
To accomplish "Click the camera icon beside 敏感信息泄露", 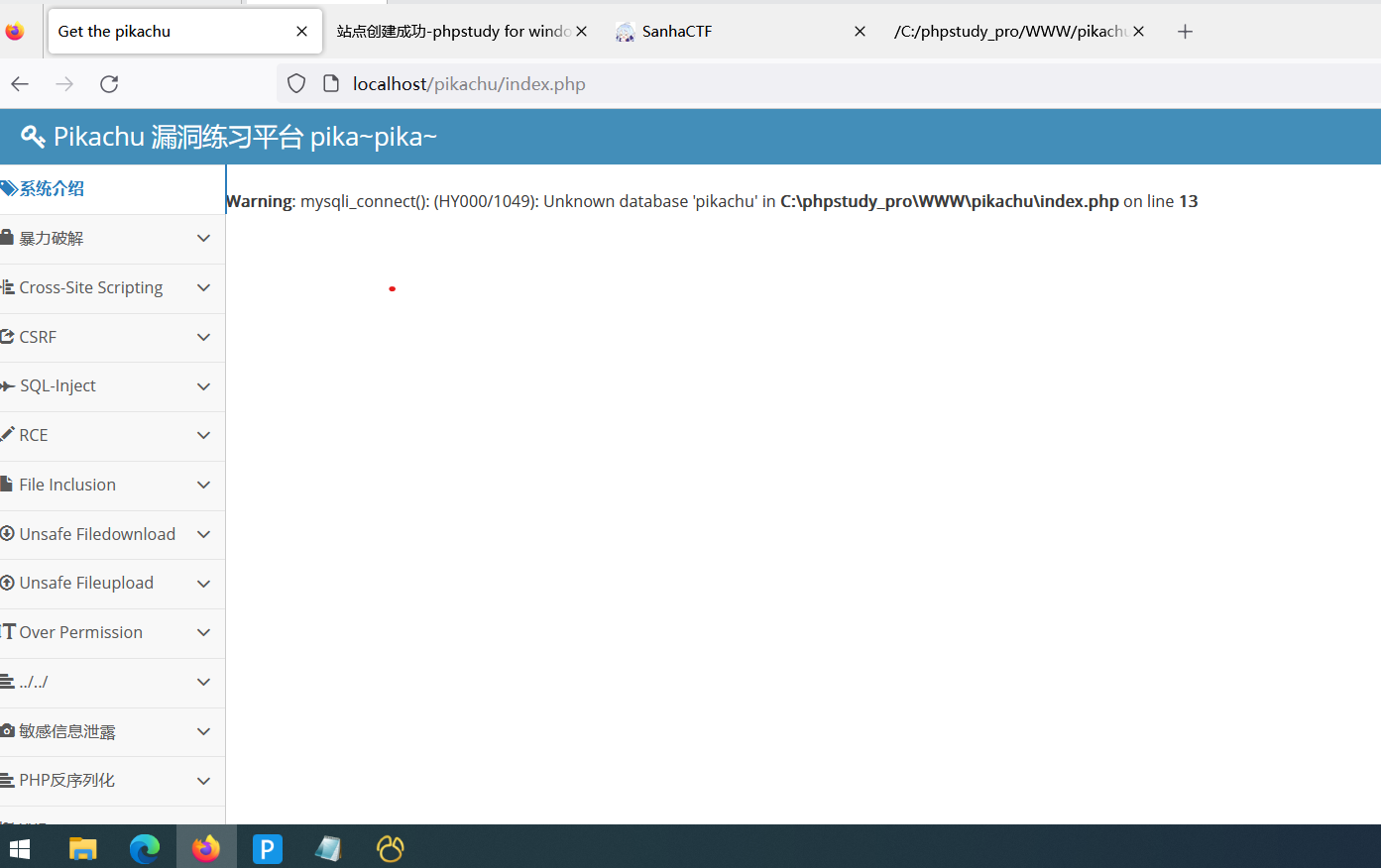I will point(8,731).
